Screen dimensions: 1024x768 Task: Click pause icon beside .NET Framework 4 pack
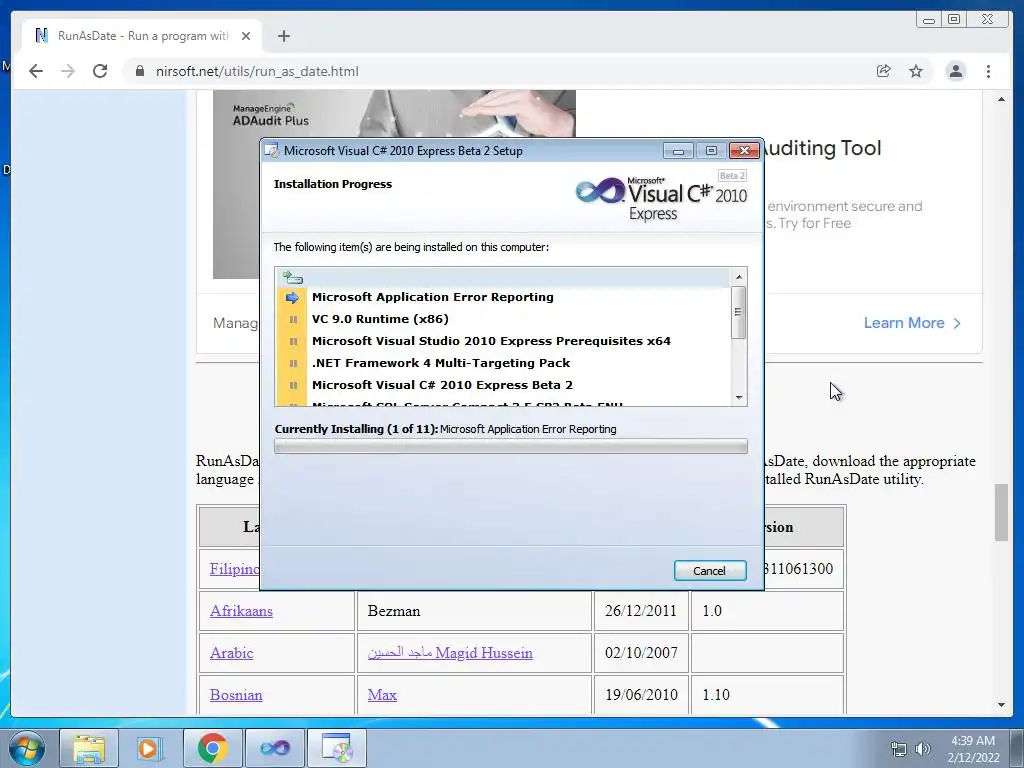(x=293, y=363)
